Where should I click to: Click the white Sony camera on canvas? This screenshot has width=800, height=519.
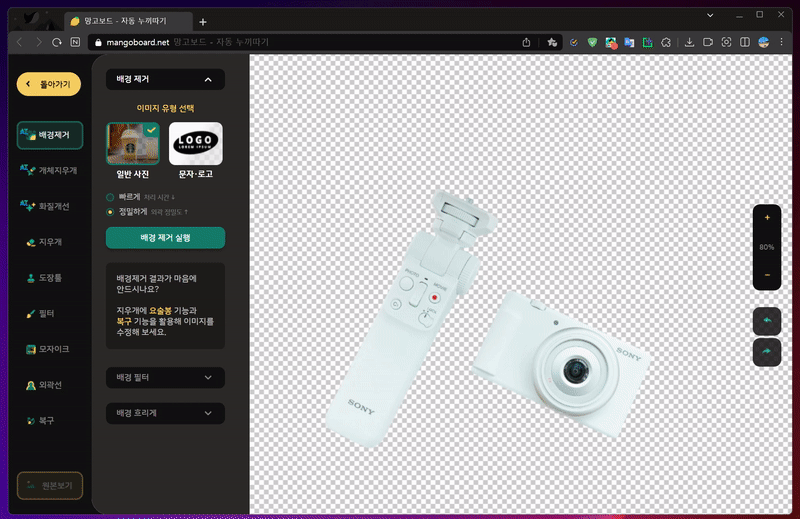tap(560, 363)
